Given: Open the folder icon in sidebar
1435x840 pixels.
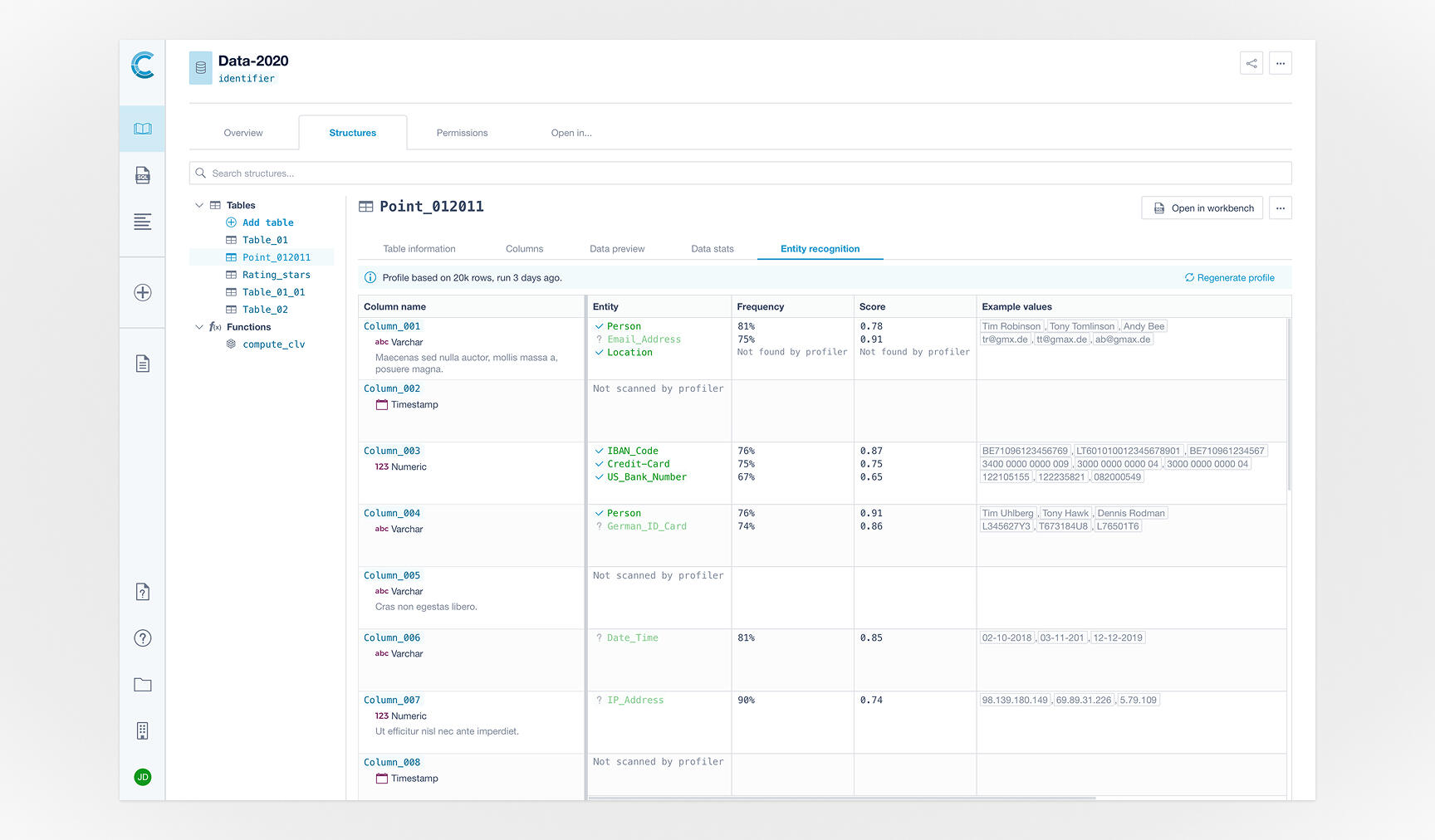Looking at the screenshot, I should (x=143, y=685).
